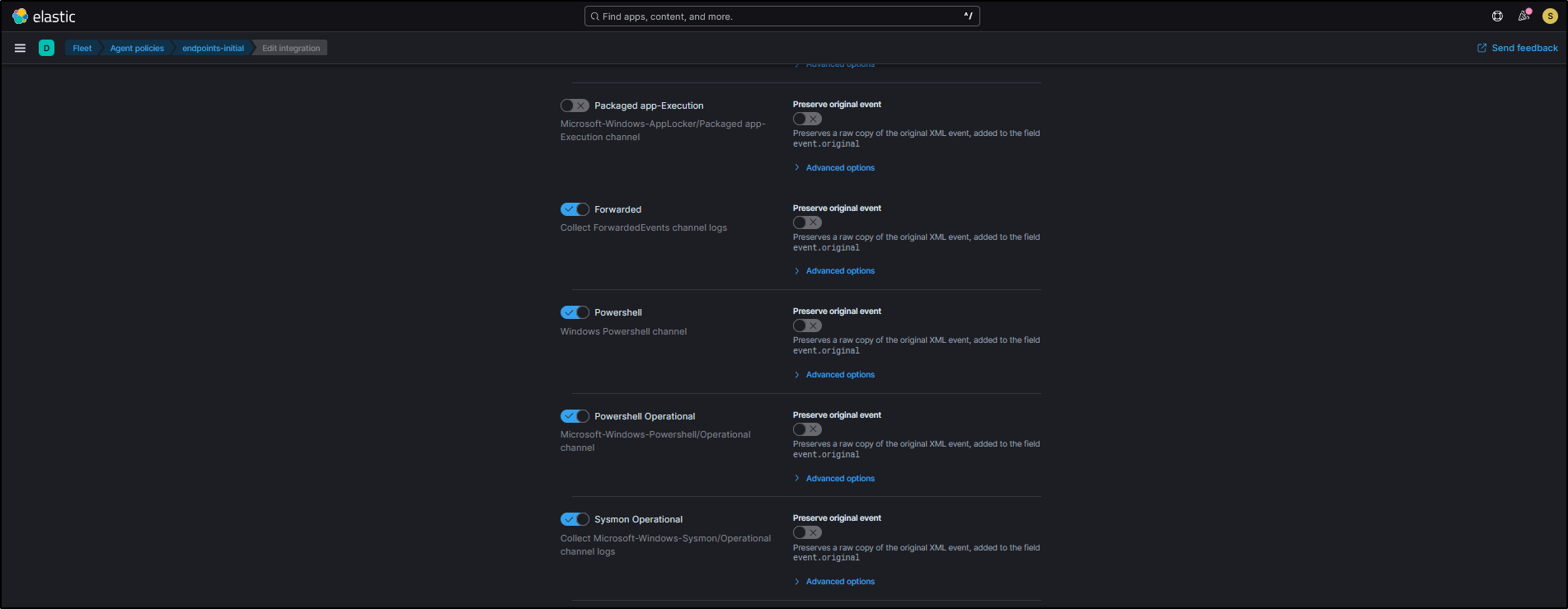Image resolution: width=1568 pixels, height=609 pixels.
Task: Click the green D space avatar
Action: coord(47,48)
